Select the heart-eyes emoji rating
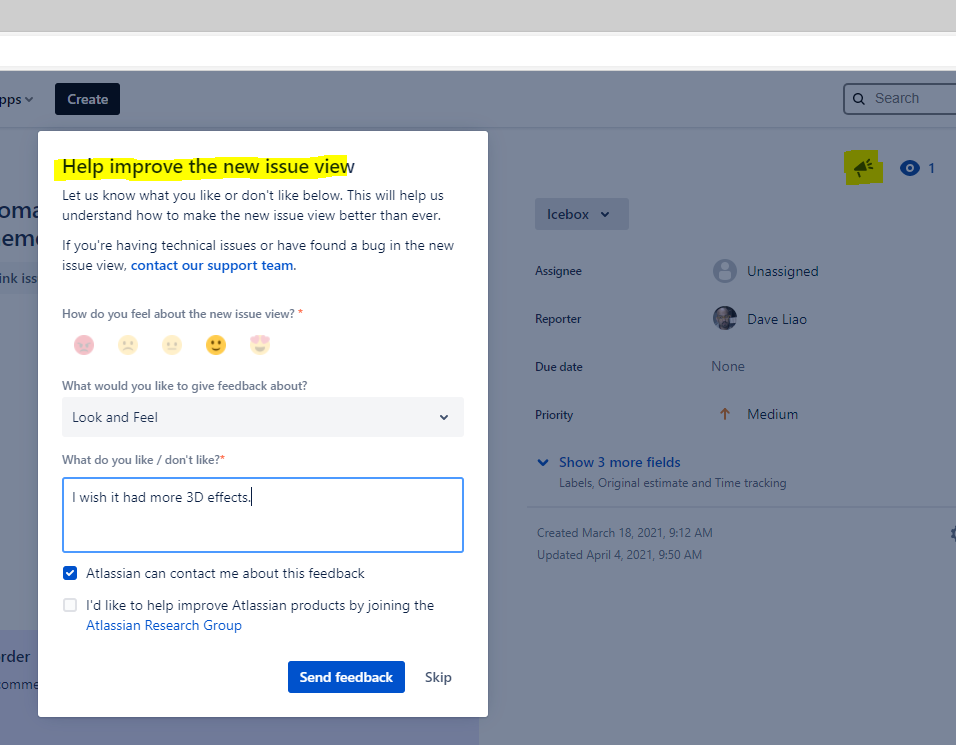Screen dimensions: 956x745 [260, 345]
